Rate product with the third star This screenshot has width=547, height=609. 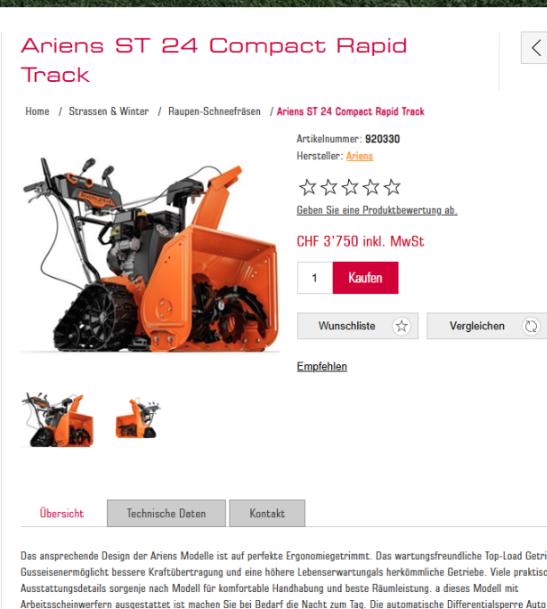click(350, 187)
